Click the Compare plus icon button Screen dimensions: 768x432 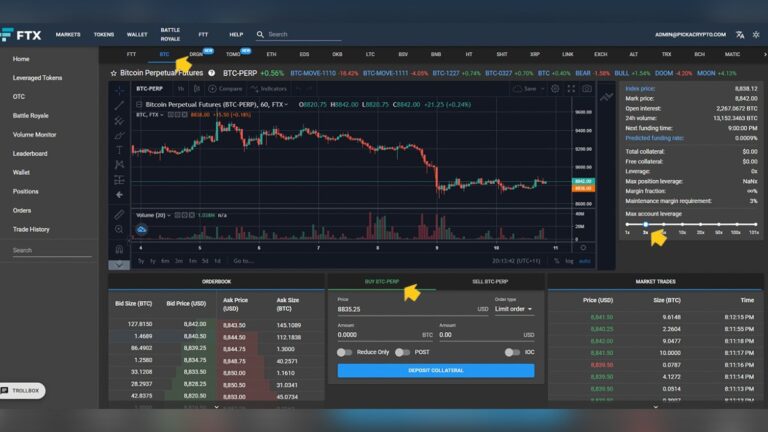(213, 89)
